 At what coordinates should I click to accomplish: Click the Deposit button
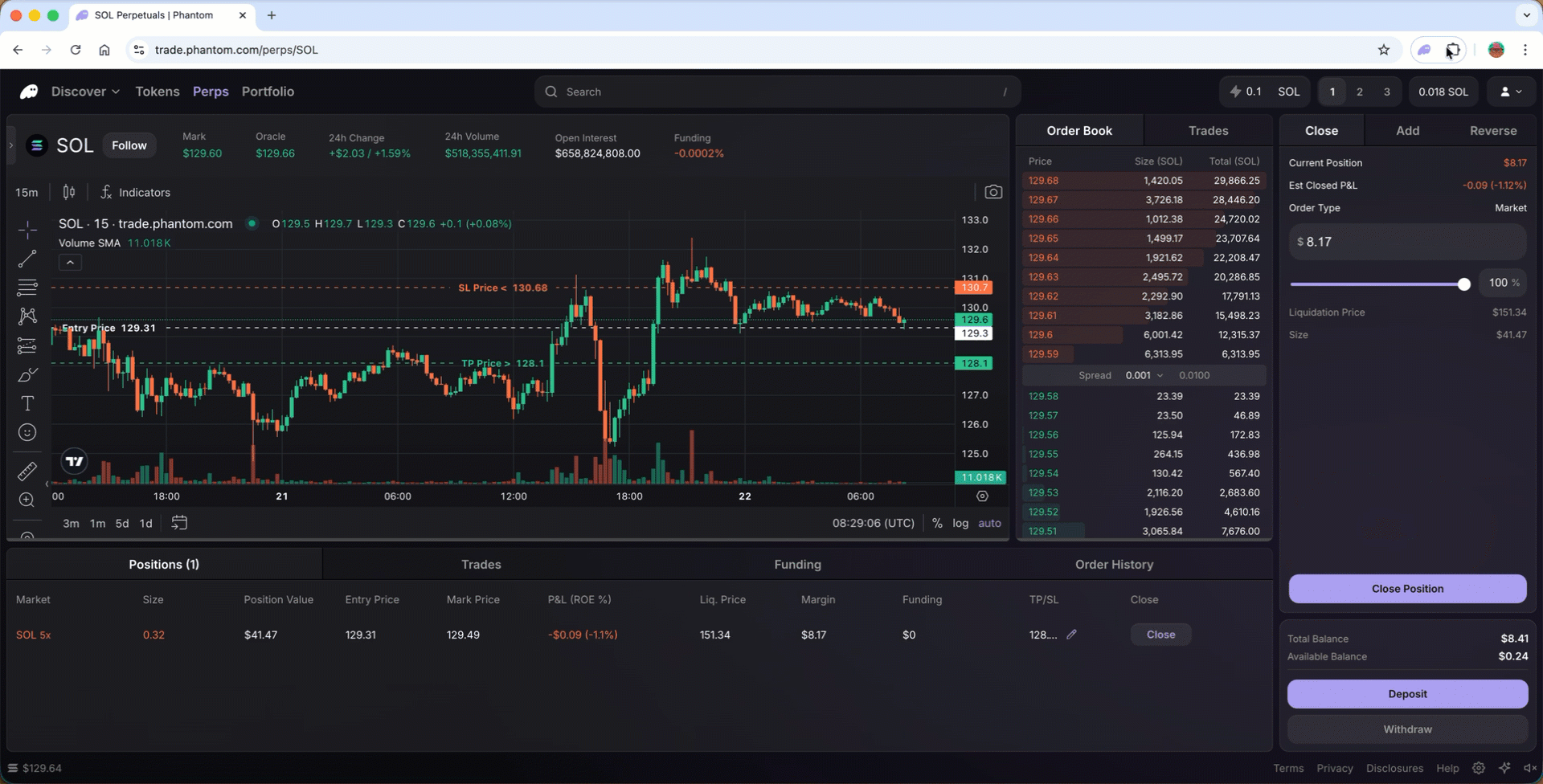tap(1407, 694)
